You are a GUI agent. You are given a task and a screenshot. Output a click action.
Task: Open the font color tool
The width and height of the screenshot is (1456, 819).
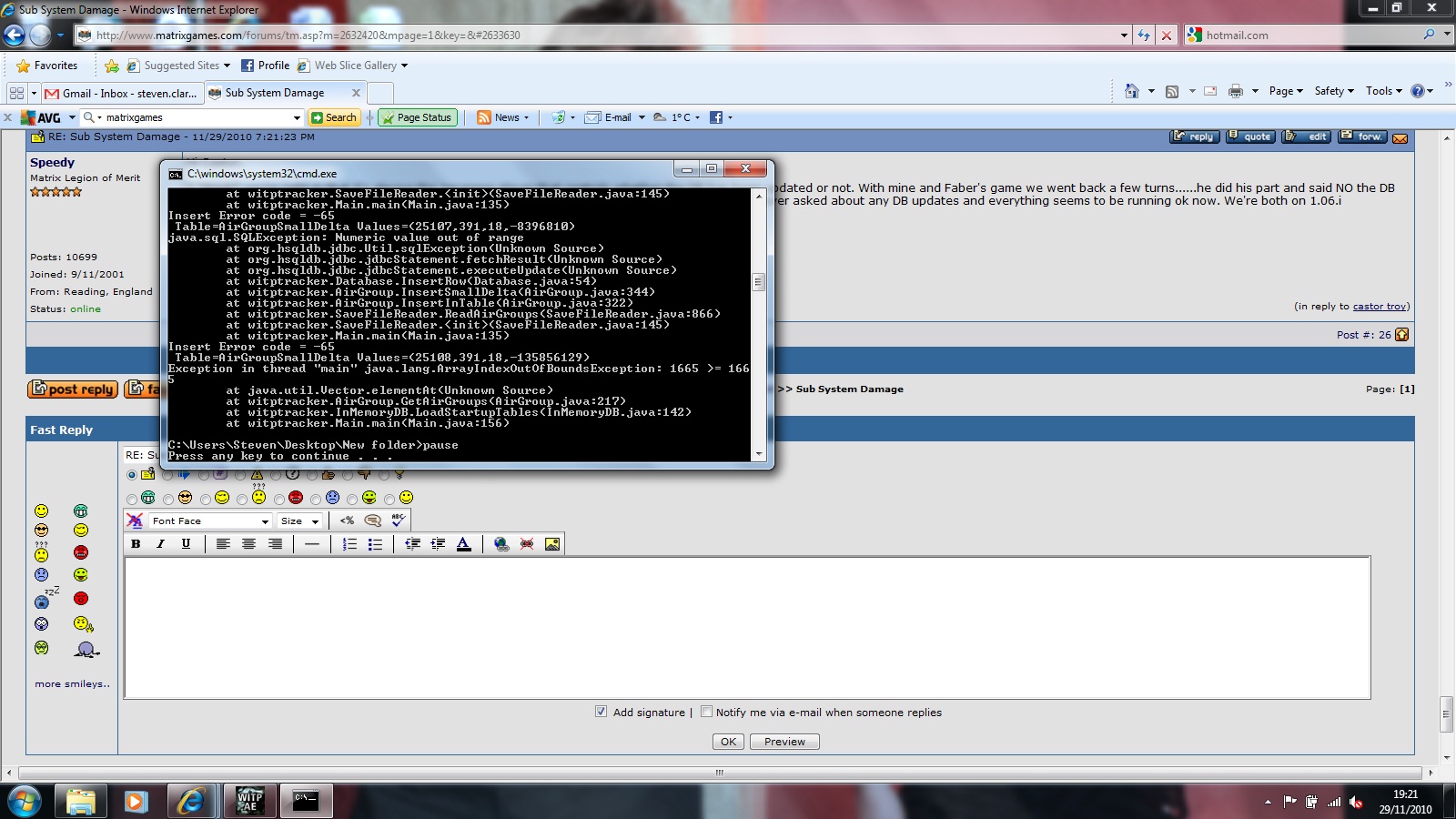[464, 544]
